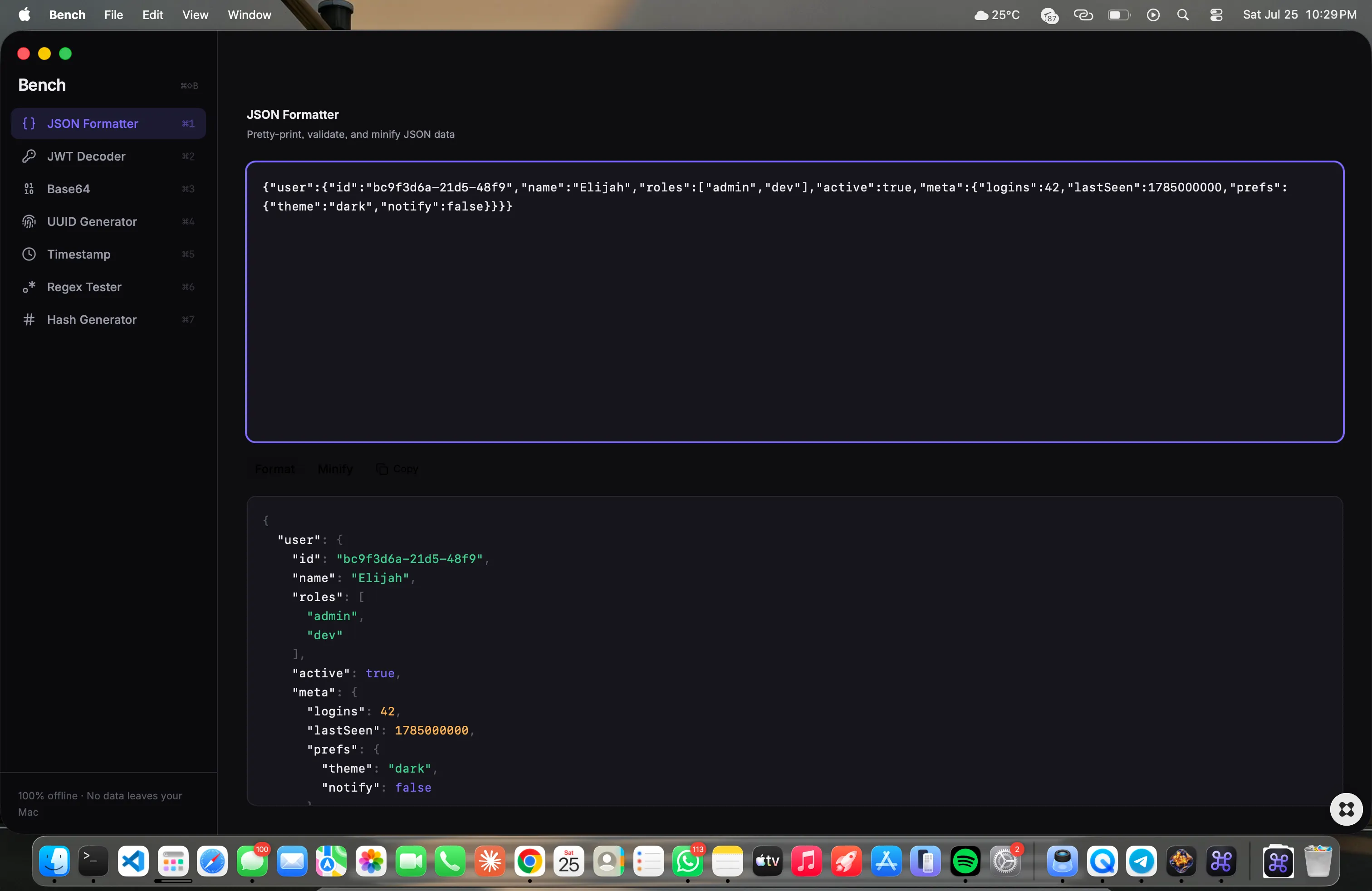Open Visual Studio Code in dock
Screen dimensions: 1372x891
pos(133,862)
